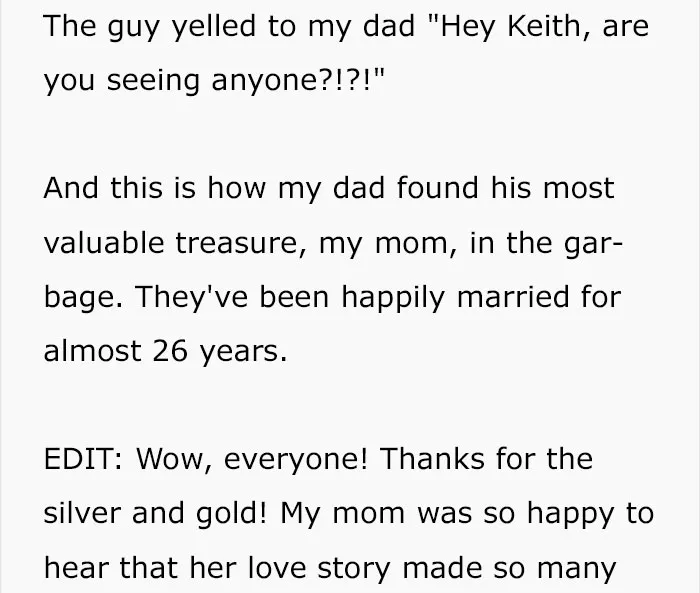Click the word "treasure,"
700x593 pixels.
241,243
